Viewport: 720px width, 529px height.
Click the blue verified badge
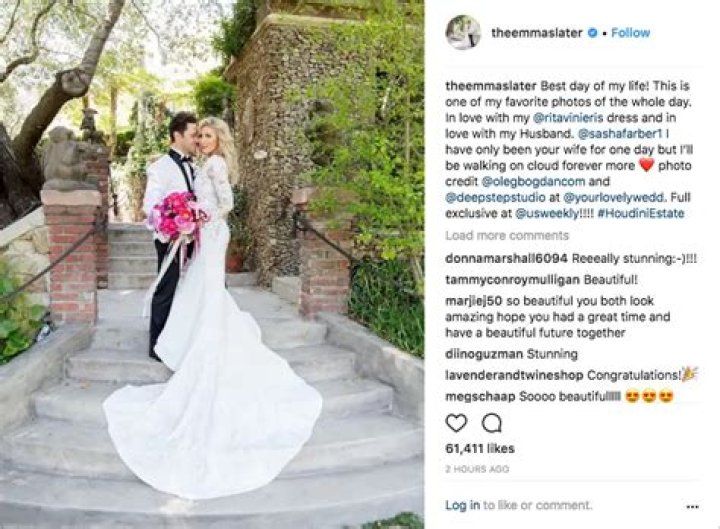pos(593,33)
